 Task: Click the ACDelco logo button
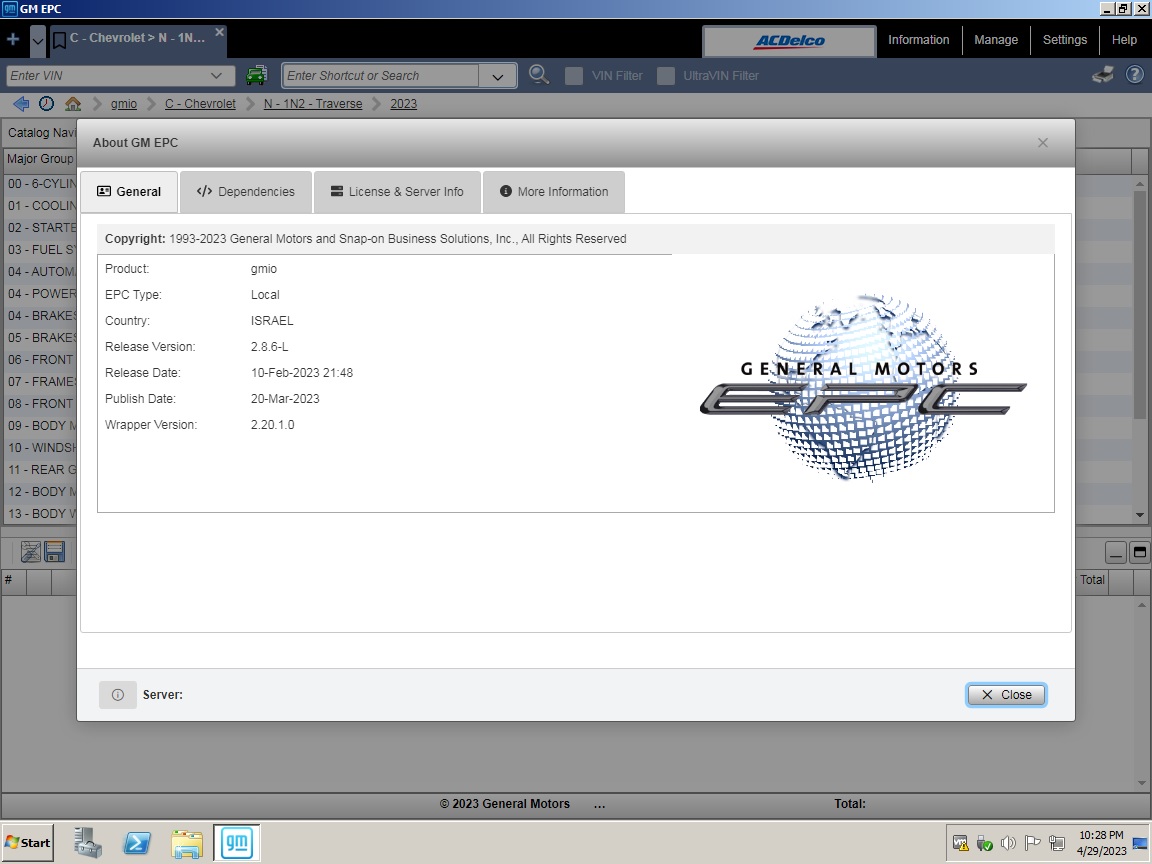coord(789,41)
